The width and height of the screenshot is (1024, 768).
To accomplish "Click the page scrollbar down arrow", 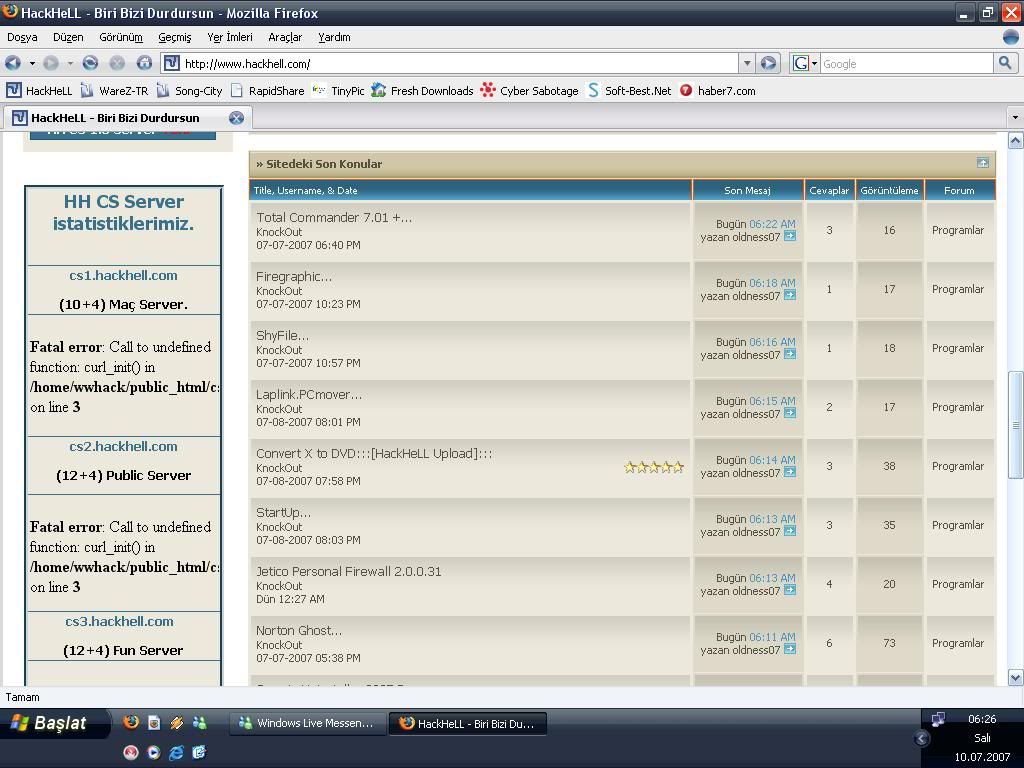I will [x=1015, y=677].
